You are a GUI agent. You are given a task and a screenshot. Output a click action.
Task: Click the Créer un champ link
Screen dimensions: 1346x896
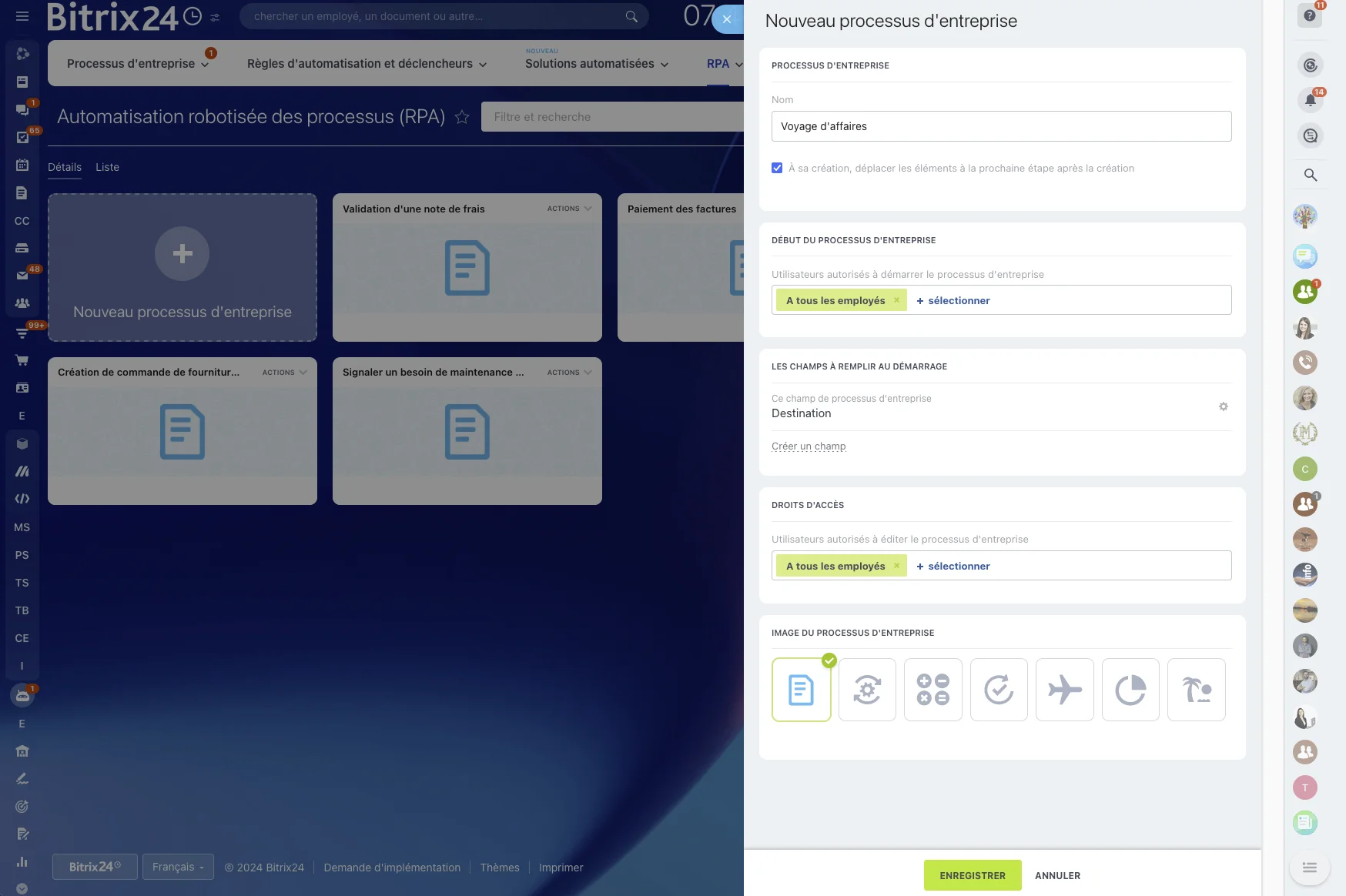(809, 446)
